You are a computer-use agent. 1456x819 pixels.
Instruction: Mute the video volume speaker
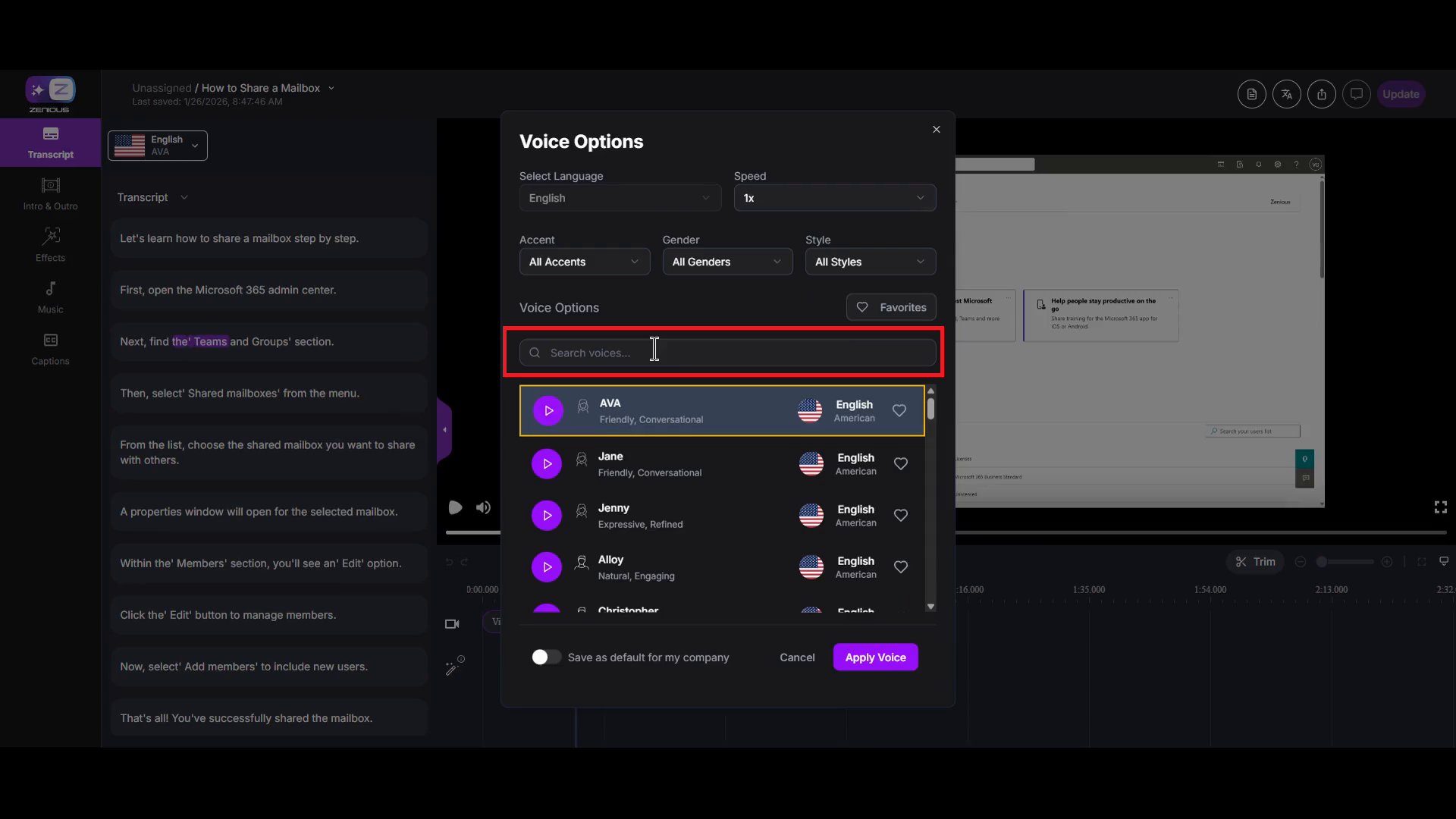[483, 507]
